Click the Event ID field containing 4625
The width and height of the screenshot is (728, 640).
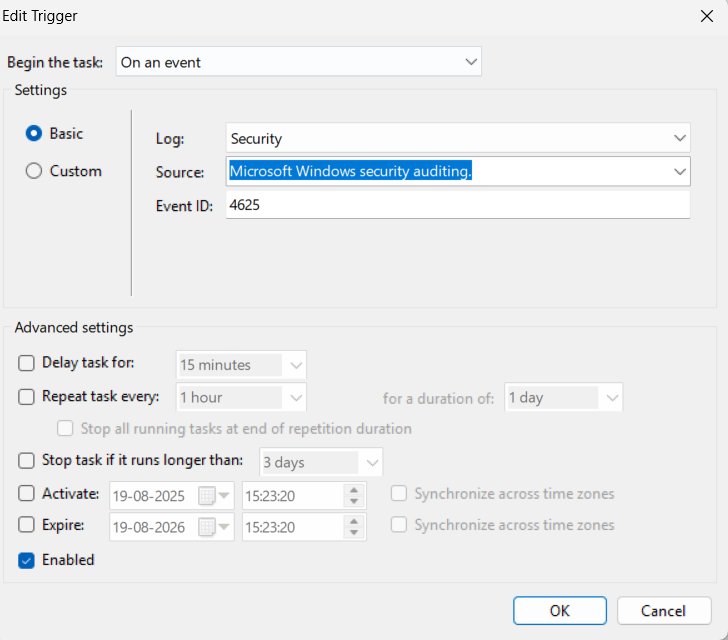tap(457, 205)
